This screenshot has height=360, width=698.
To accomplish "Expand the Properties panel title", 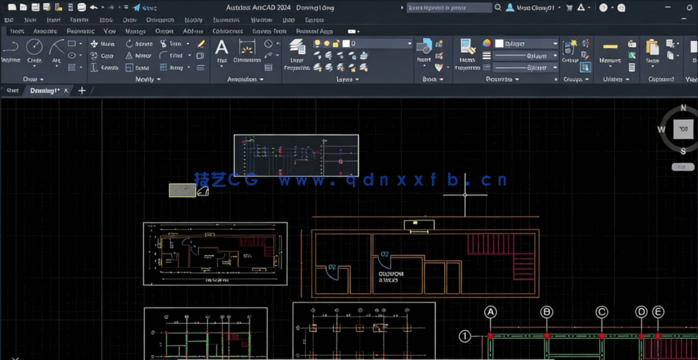I will (x=502, y=79).
